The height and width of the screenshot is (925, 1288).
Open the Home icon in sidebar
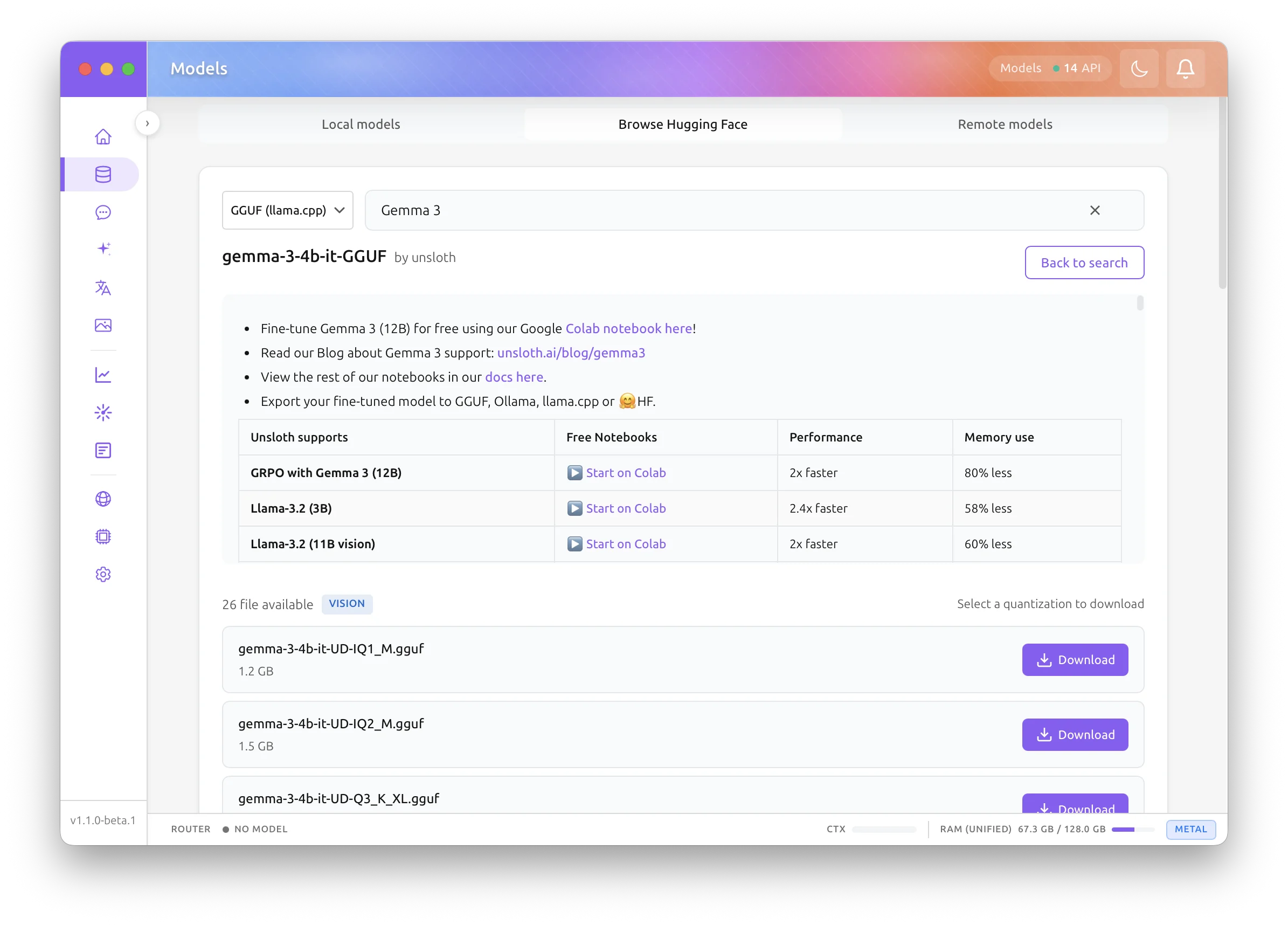[x=103, y=137]
